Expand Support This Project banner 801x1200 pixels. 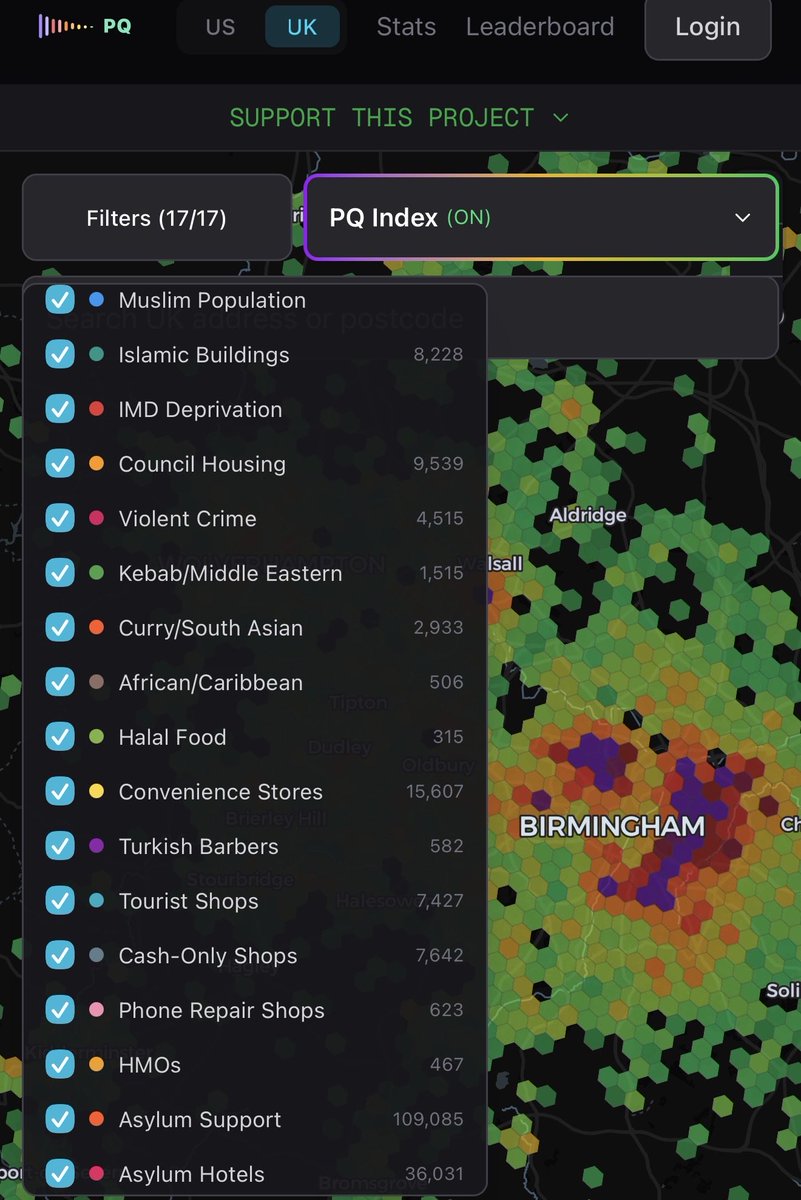[400, 118]
